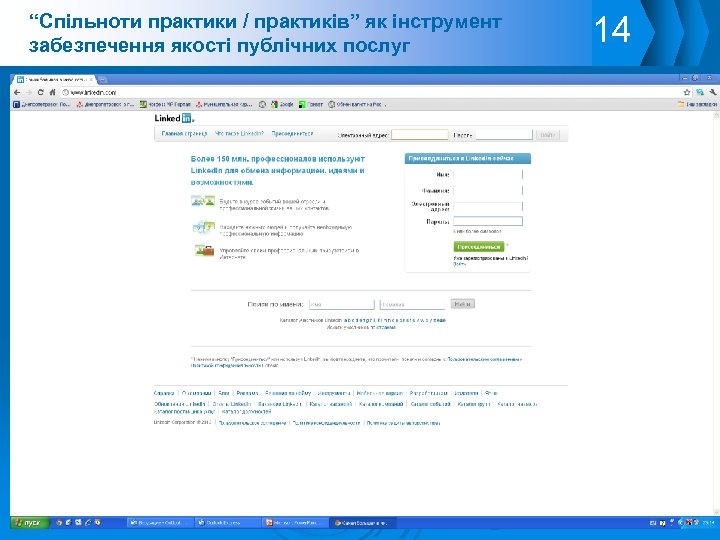Click the 'Фамилия' last name field in signup form
This screenshot has height=540, width=720.
pyautogui.click(x=488, y=191)
